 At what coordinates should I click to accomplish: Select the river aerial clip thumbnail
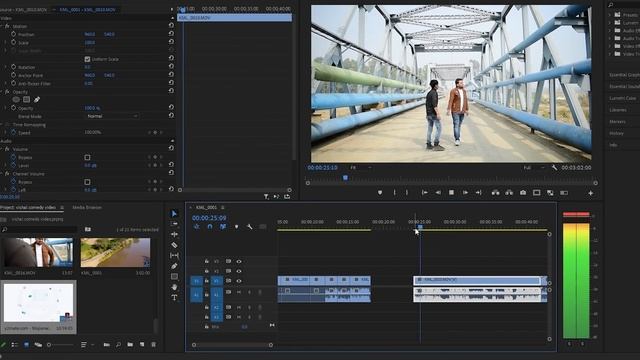[115, 253]
